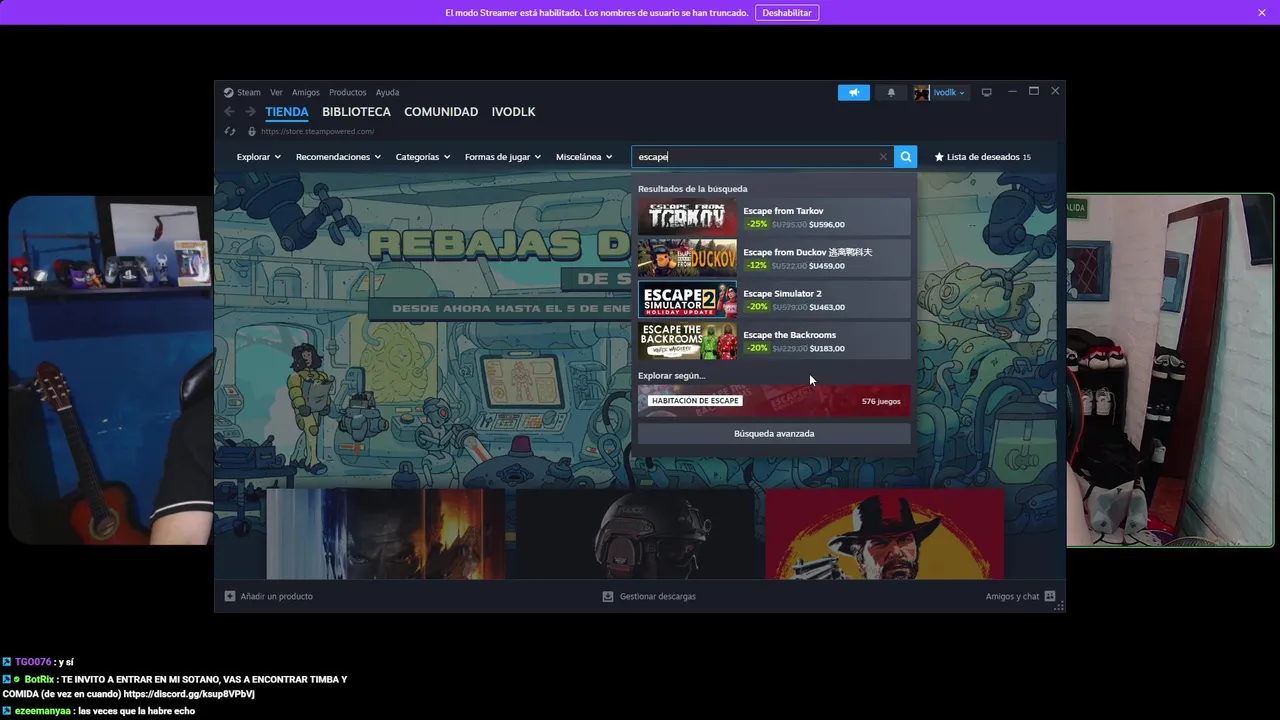Viewport: 1280px width, 720px height.
Task: Clear the search field with X icon
Action: click(883, 157)
